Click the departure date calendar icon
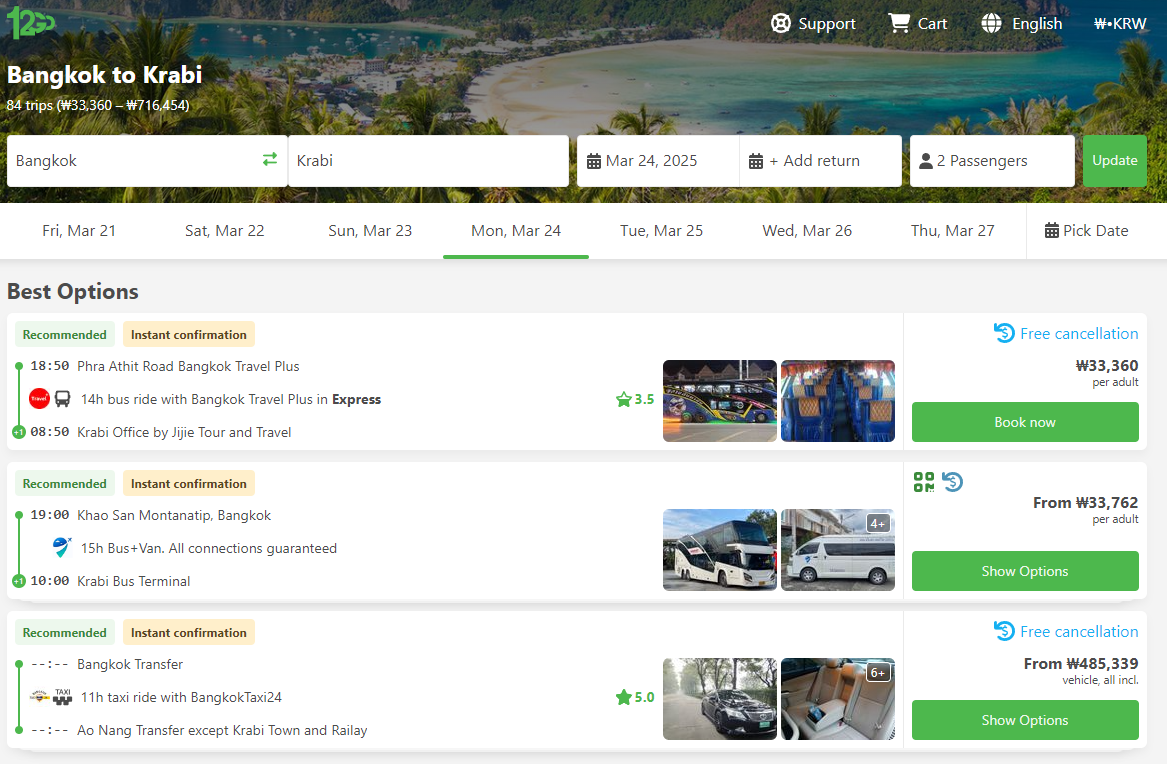This screenshot has width=1167, height=764. pyautogui.click(x=594, y=161)
